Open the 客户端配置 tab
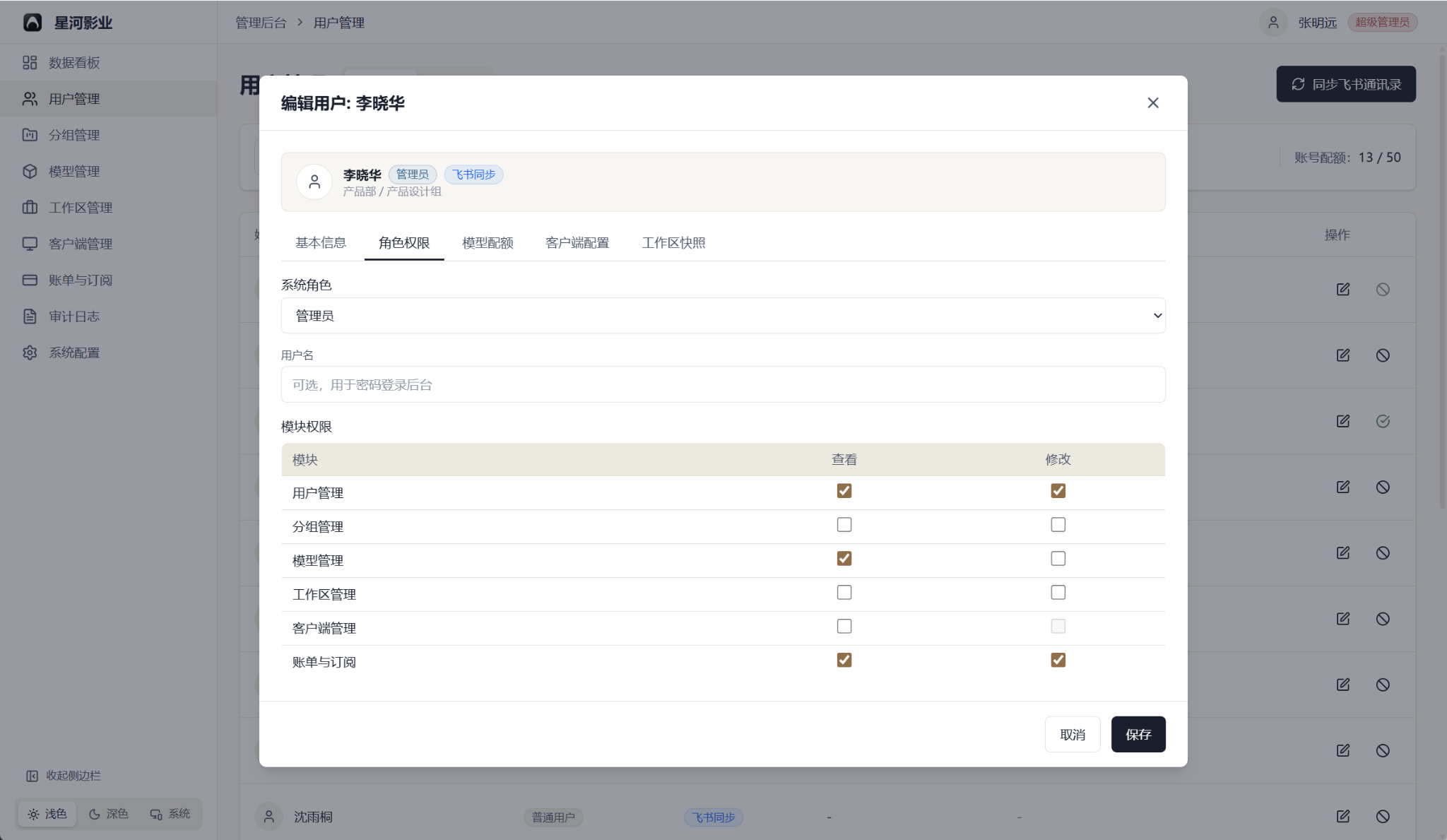The image size is (1447, 840). coord(577,243)
